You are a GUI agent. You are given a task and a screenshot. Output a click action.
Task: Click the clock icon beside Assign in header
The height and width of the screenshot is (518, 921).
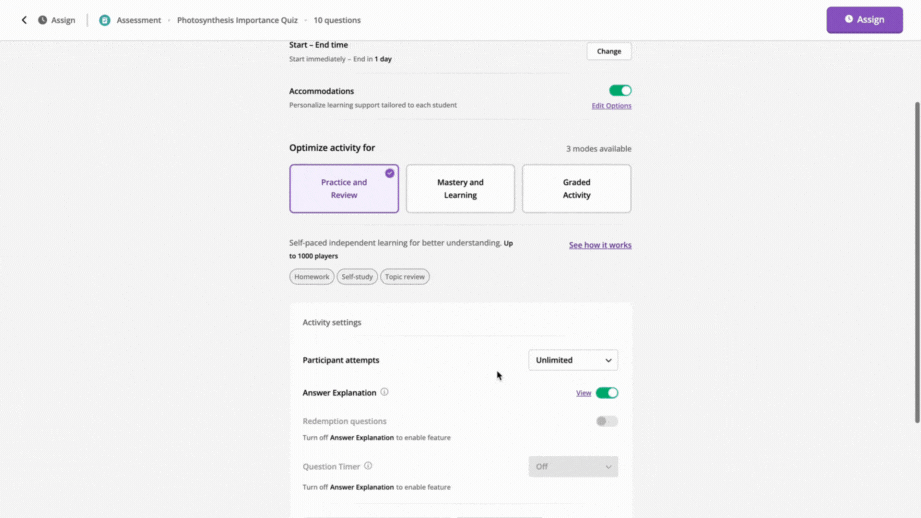[42, 20]
